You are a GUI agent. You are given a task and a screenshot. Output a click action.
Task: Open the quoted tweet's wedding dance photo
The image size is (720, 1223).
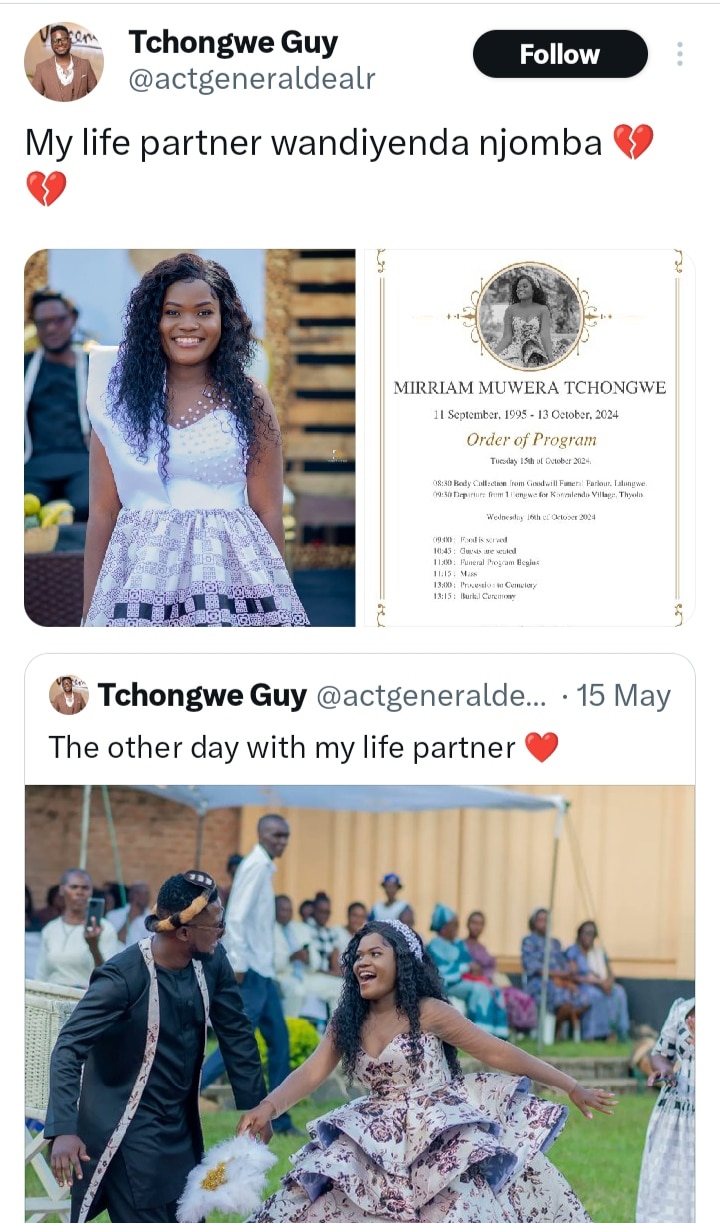[360, 1004]
